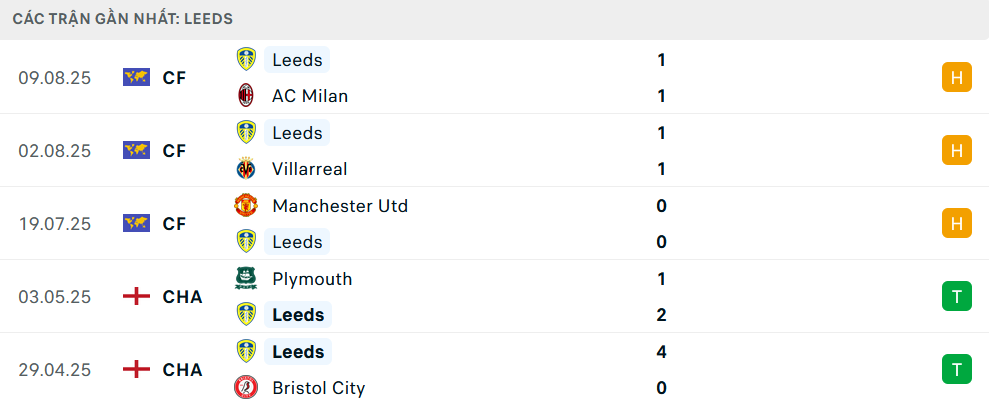The image size is (992, 402).
Task: Click England flag icon for 29.04.25 match
Action: [136, 370]
